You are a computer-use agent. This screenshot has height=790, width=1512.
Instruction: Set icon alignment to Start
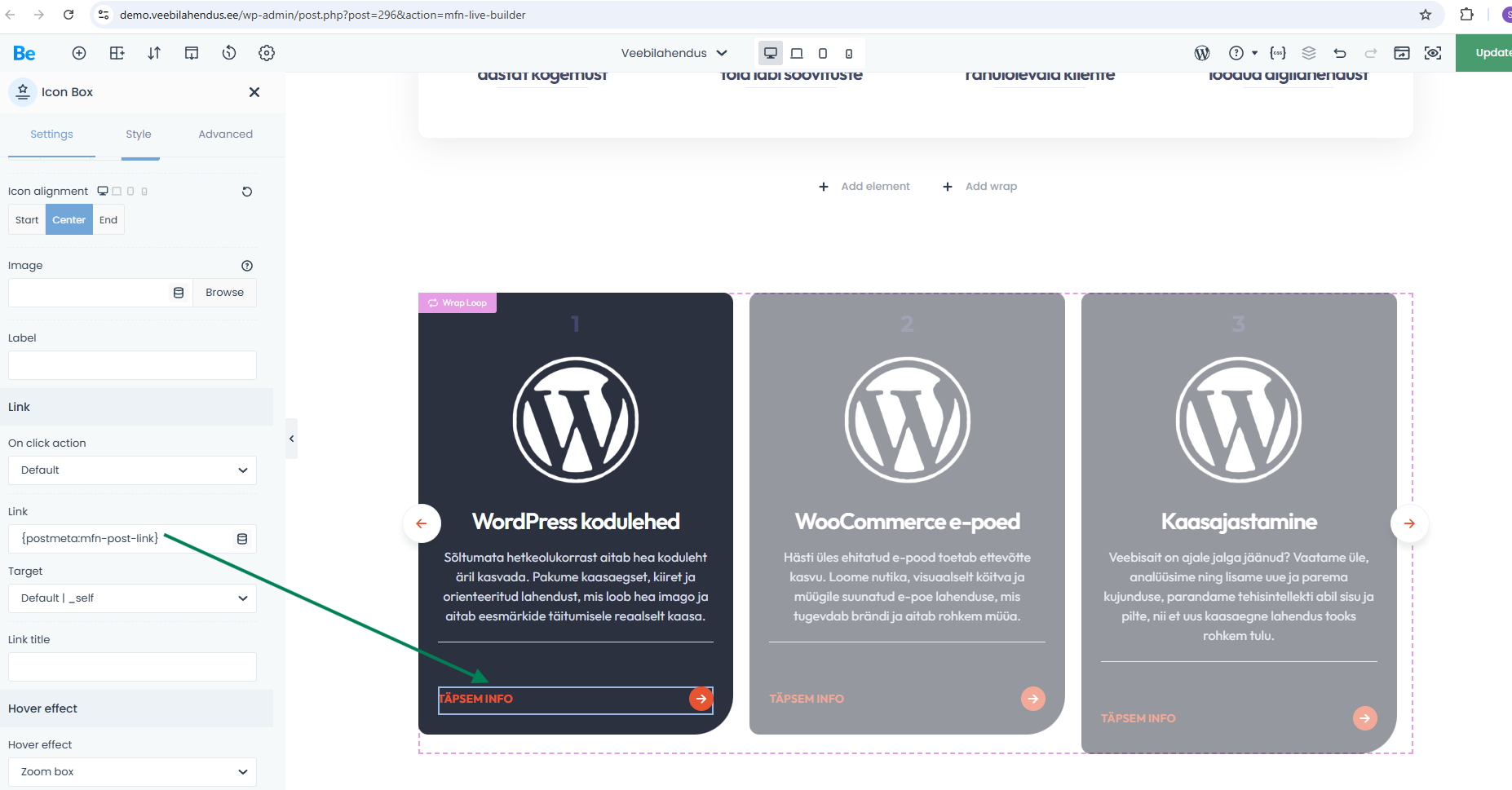[x=27, y=220]
